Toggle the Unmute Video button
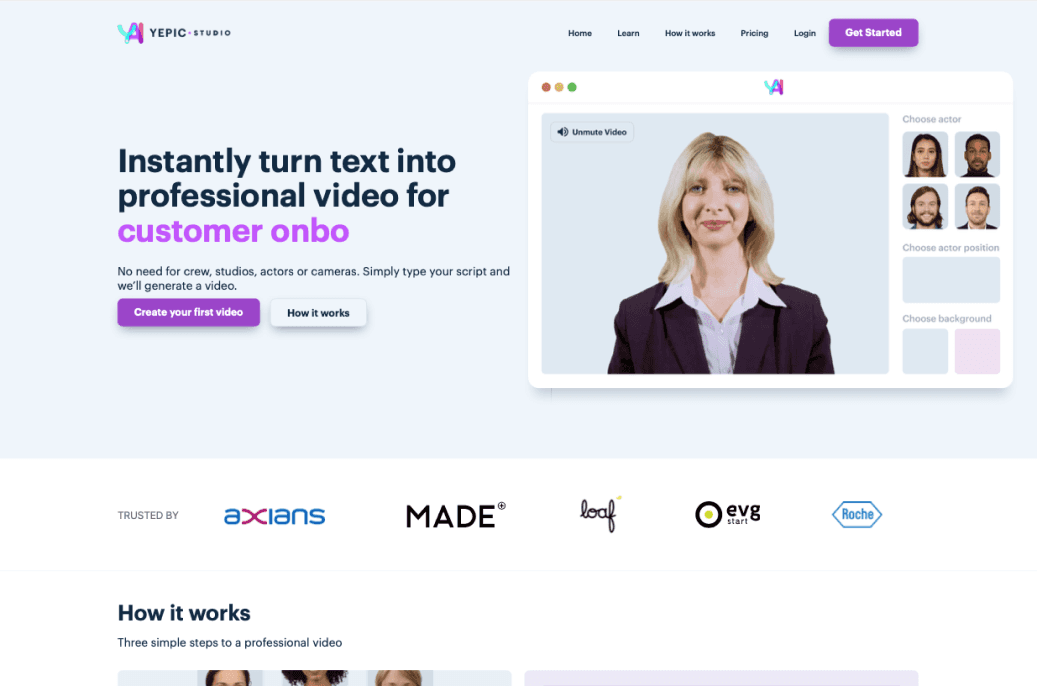The image size is (1037, 686). point(592,132)
